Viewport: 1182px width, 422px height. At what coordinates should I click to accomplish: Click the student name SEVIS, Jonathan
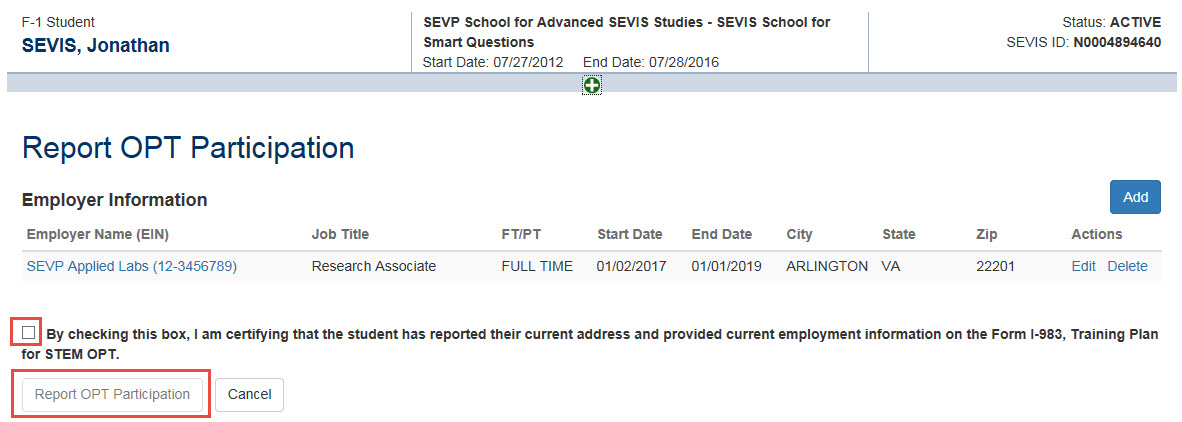click(96, 45)
